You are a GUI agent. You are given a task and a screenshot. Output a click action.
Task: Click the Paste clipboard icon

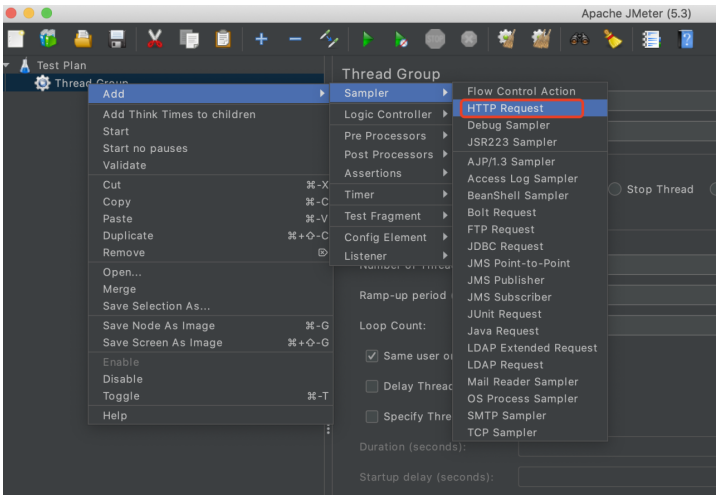point(223,39)
